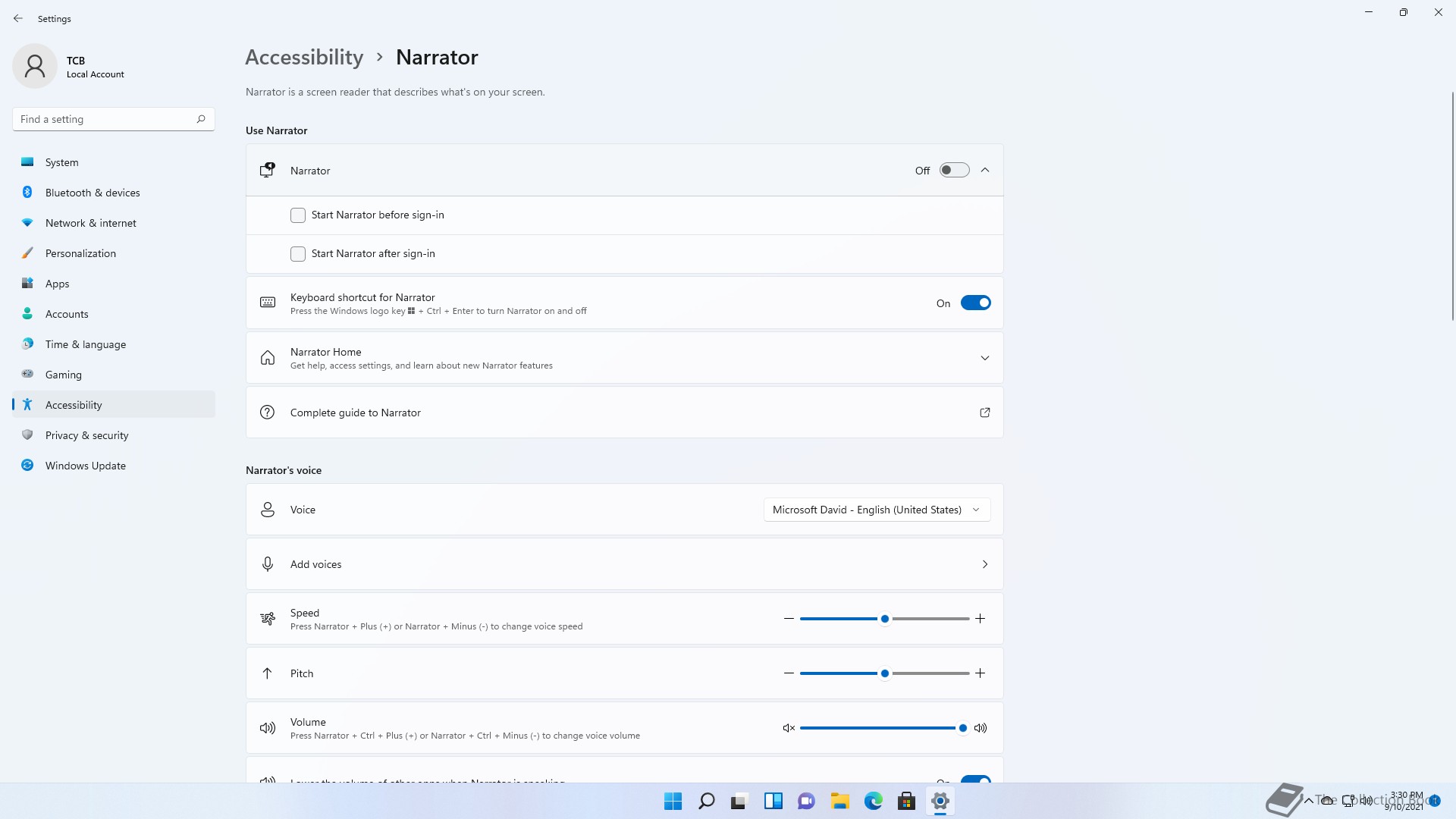Click the Add voices row

624,564
